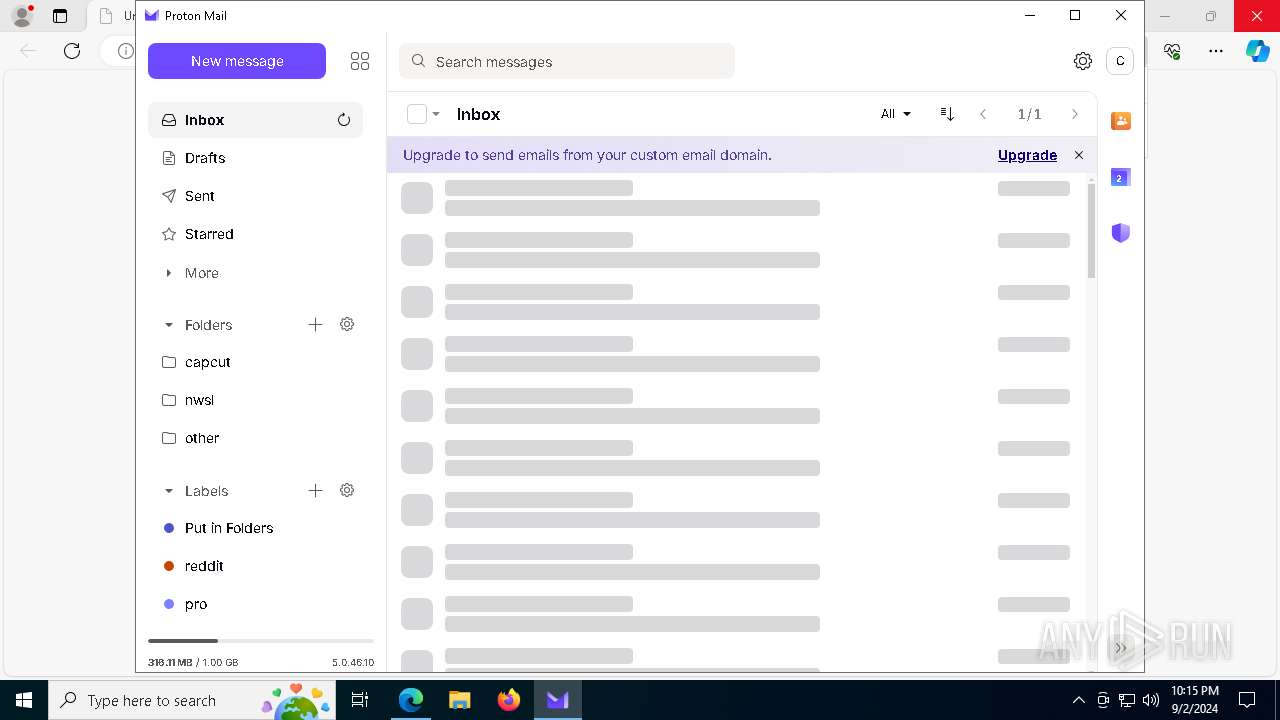
Task: Open the nwsl folder
Action: tap(255, 400)
